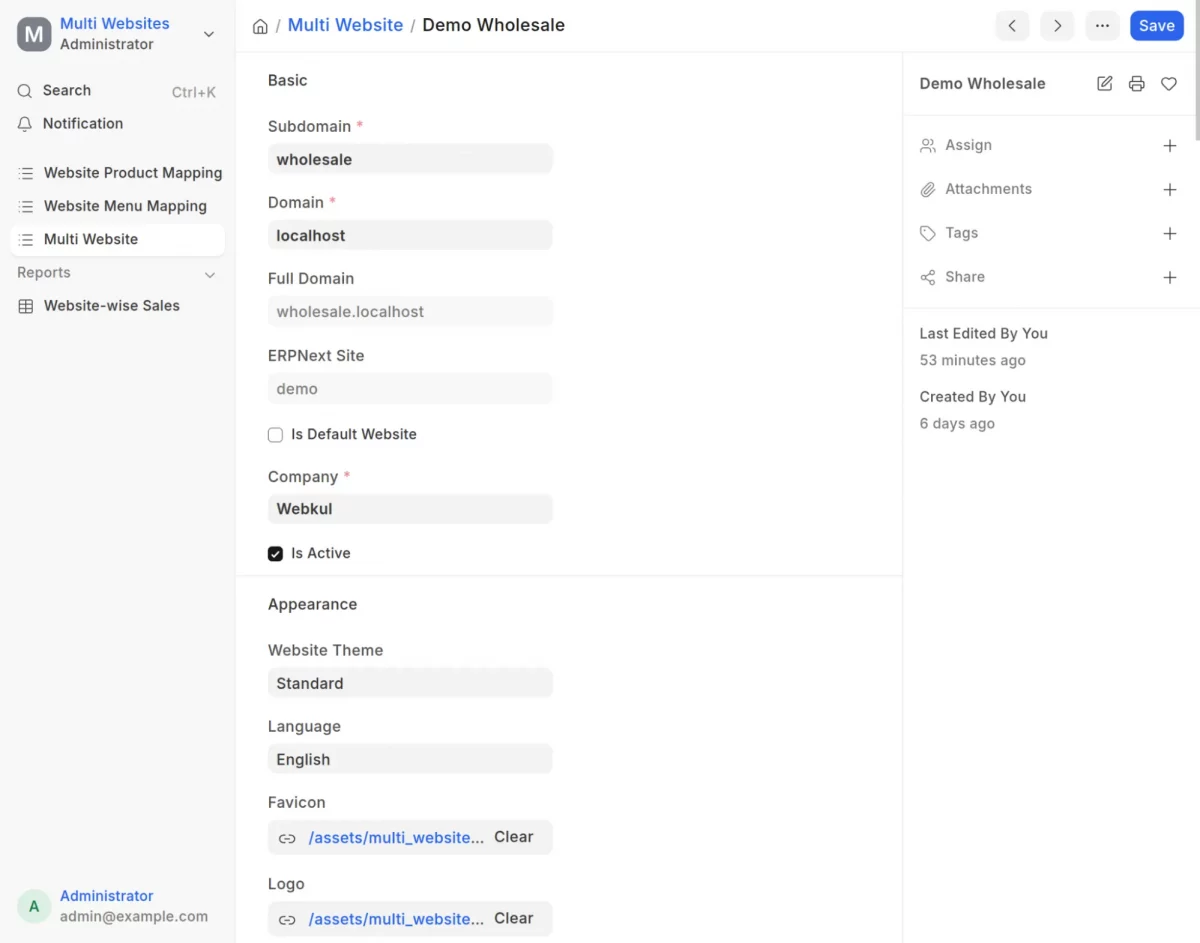Open the Favicon assets file link
The width and height of the screenshot is (1200, 943).
pyautogui.click(x=396, y=838)
